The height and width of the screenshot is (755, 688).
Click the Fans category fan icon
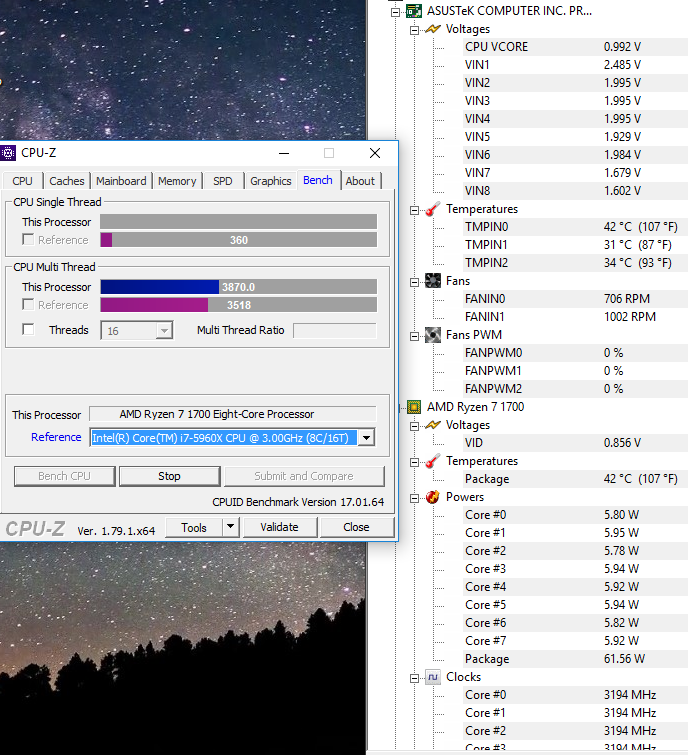coord(433,281)
